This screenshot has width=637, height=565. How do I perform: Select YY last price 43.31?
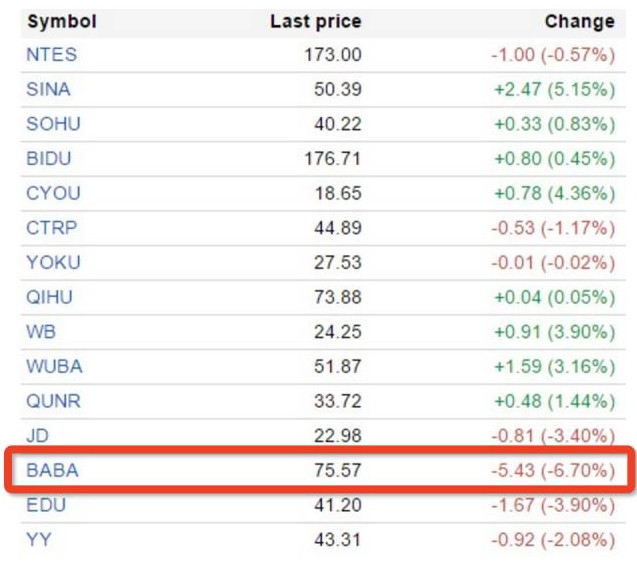[338, 540]
